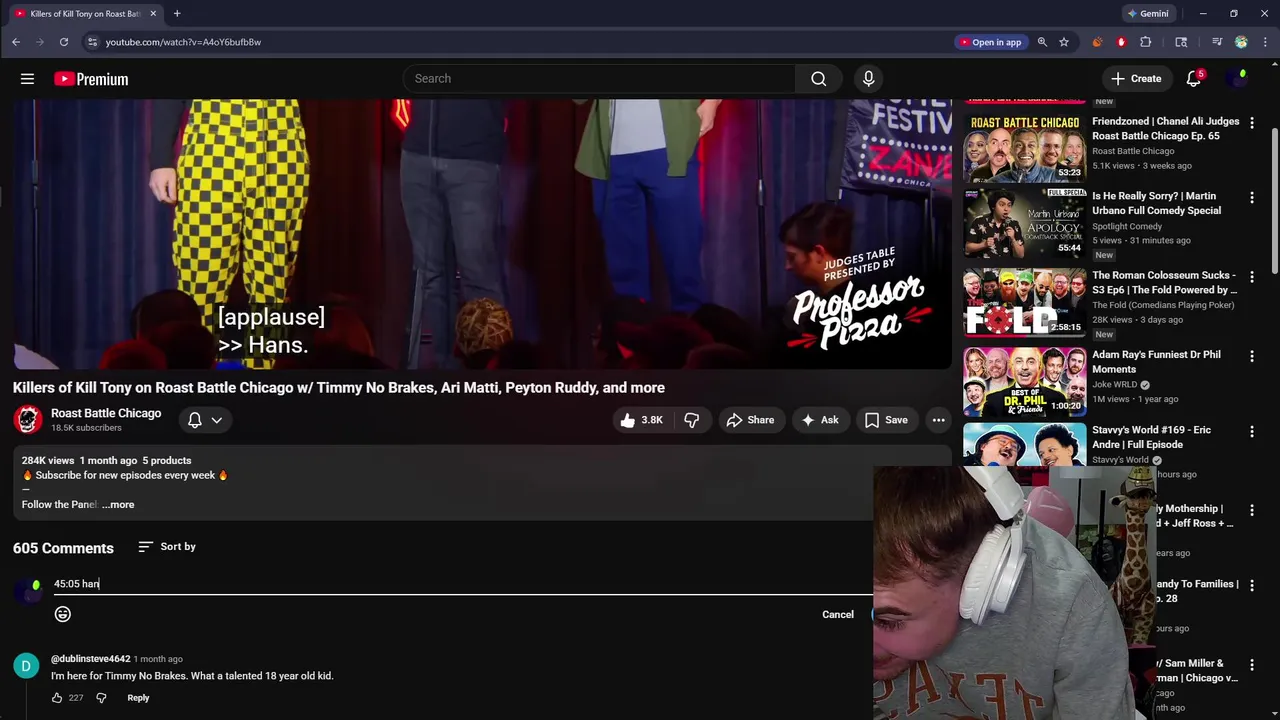
Task: Expand subscription notification bell dropdown
Action: tap(205, 420)
